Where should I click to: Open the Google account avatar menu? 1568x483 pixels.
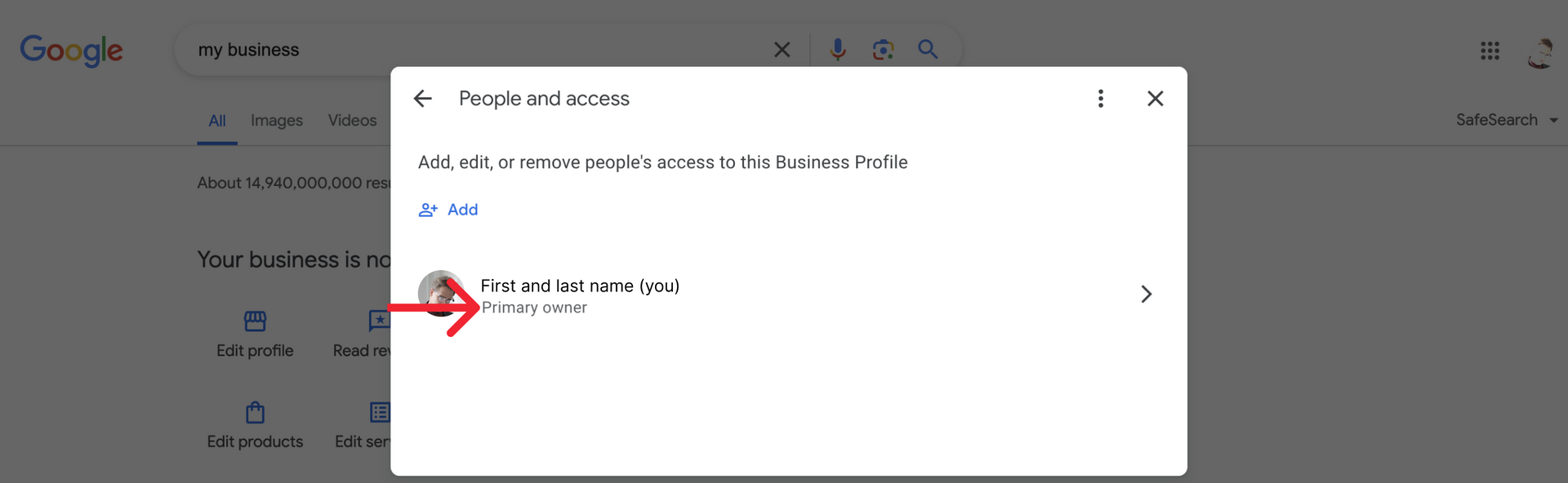point(1540,51)
